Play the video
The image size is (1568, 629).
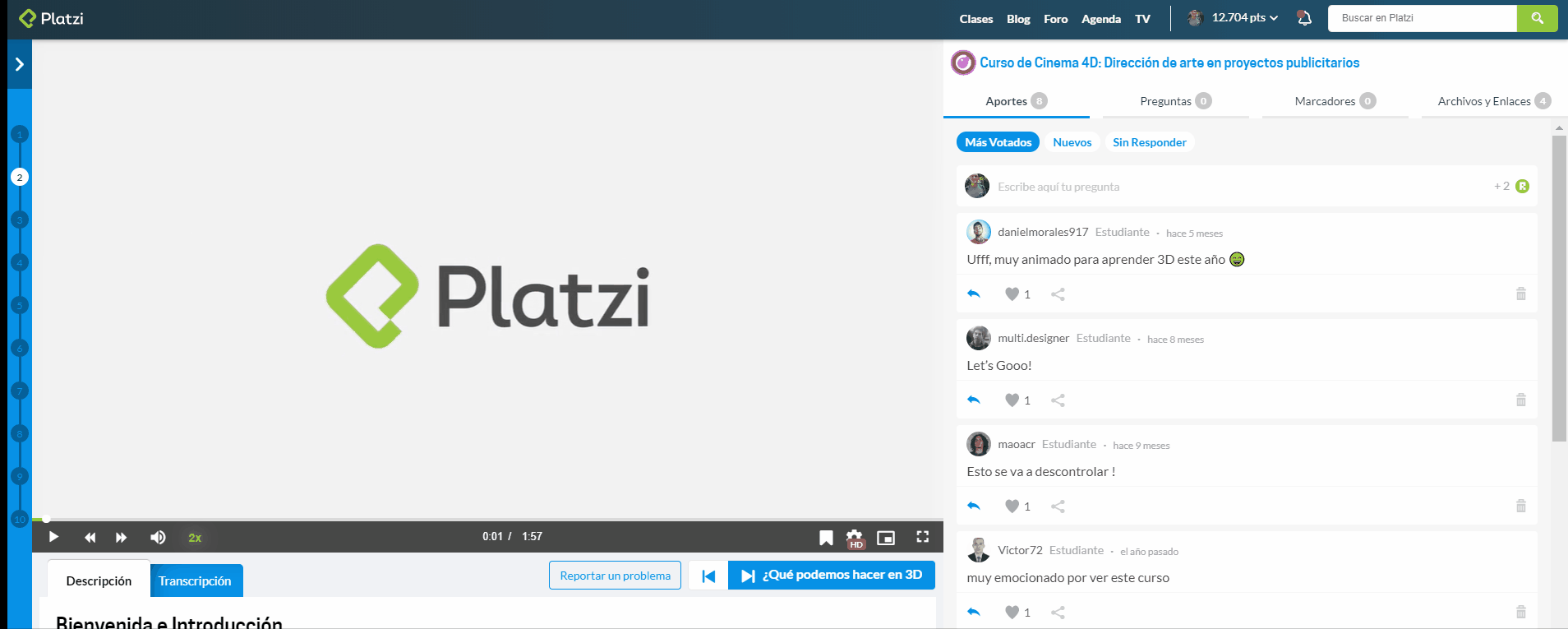point(53,537)
